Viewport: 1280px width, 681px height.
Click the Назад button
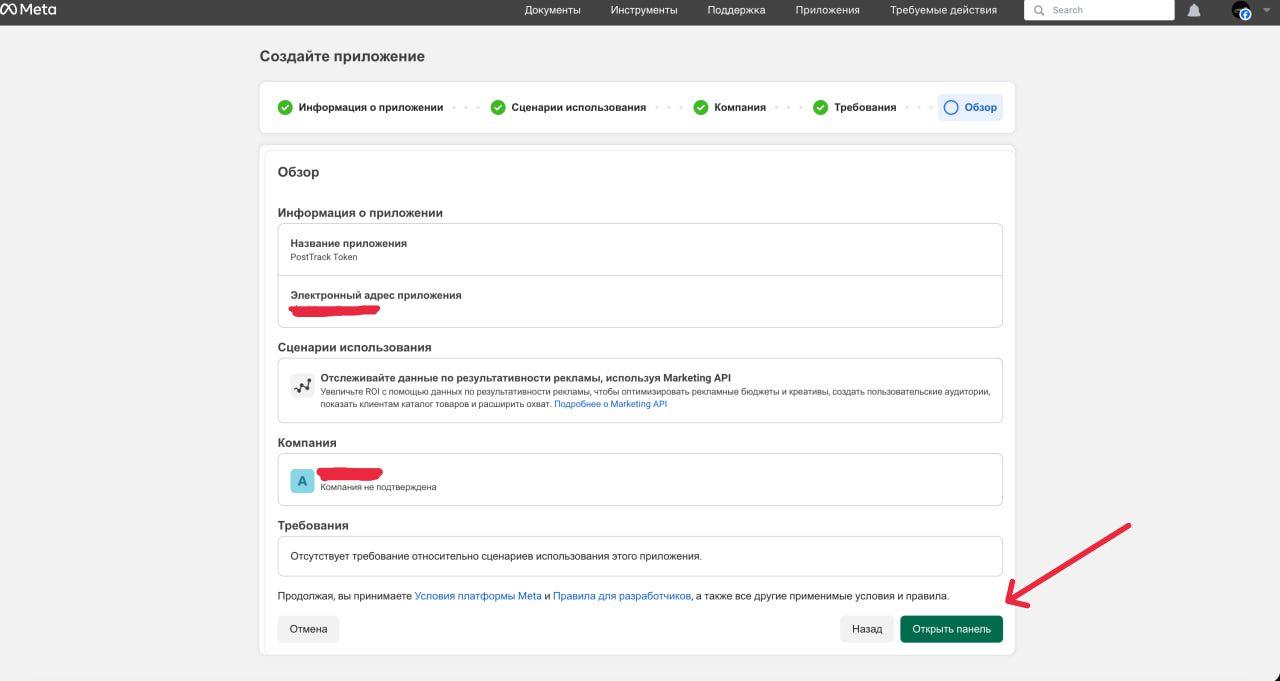[866, 628]
